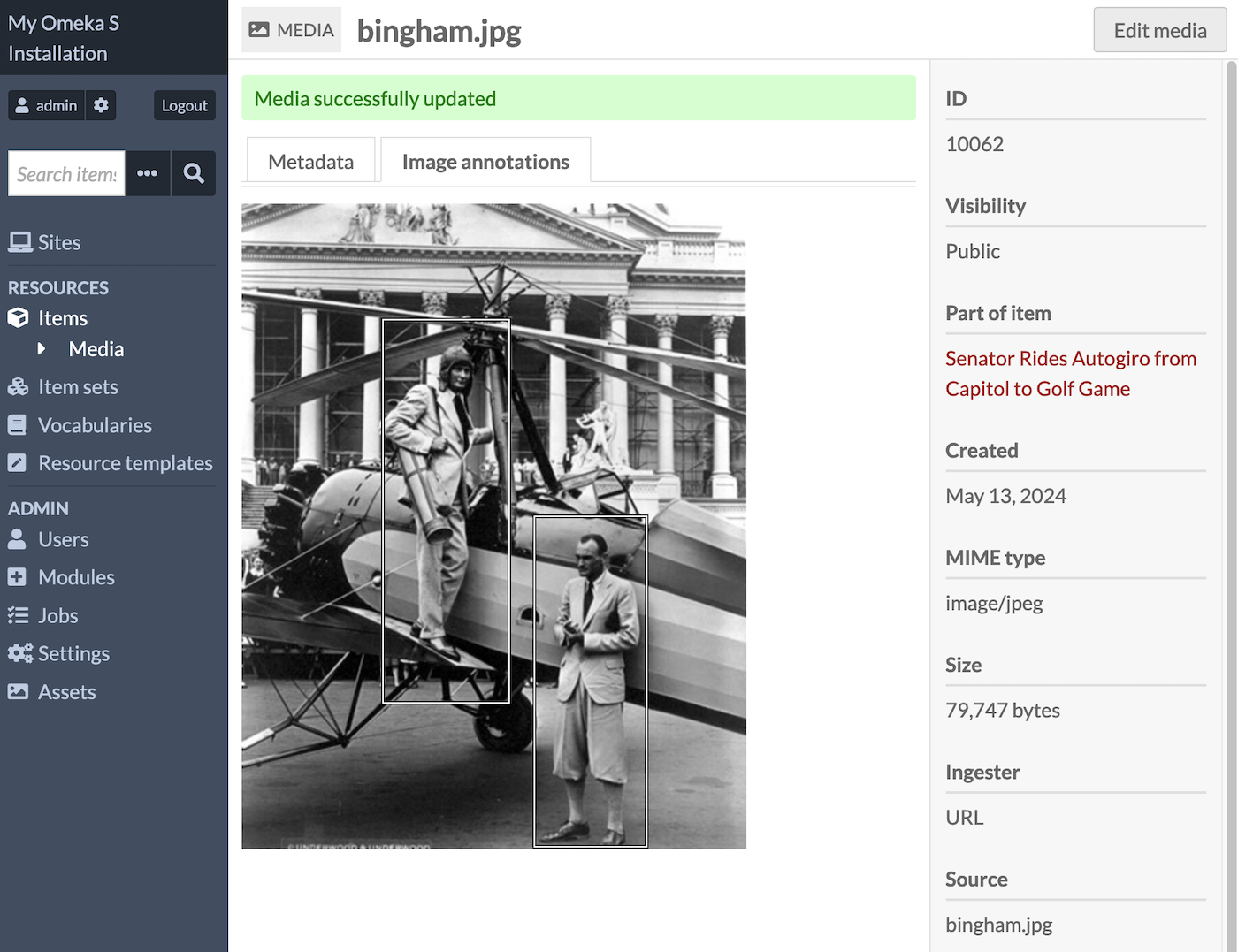Focus the Search items input field
The width and height of the screenshot is (1238, 952).
point(66,173)
